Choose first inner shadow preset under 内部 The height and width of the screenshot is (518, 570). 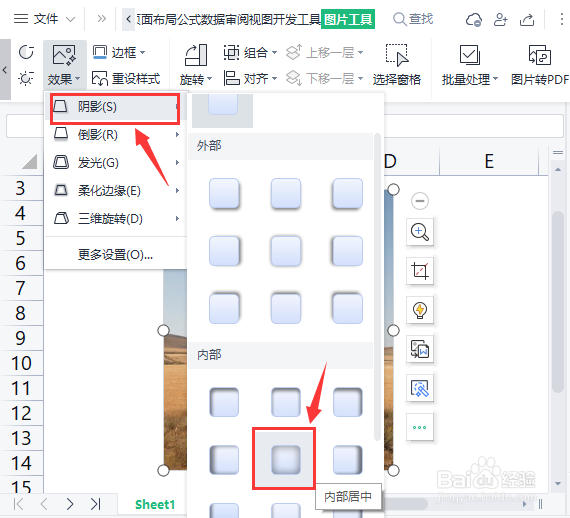point(224,402)
